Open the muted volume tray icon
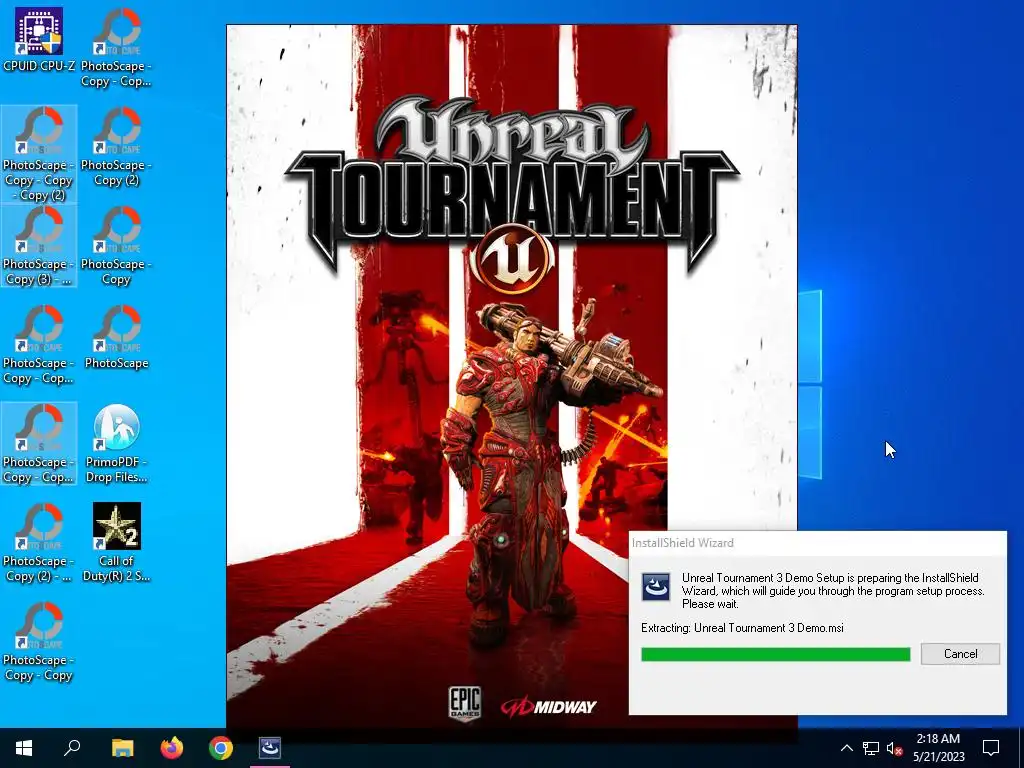The width and height of the screenshot is (1024, 768). click(894, 748)
